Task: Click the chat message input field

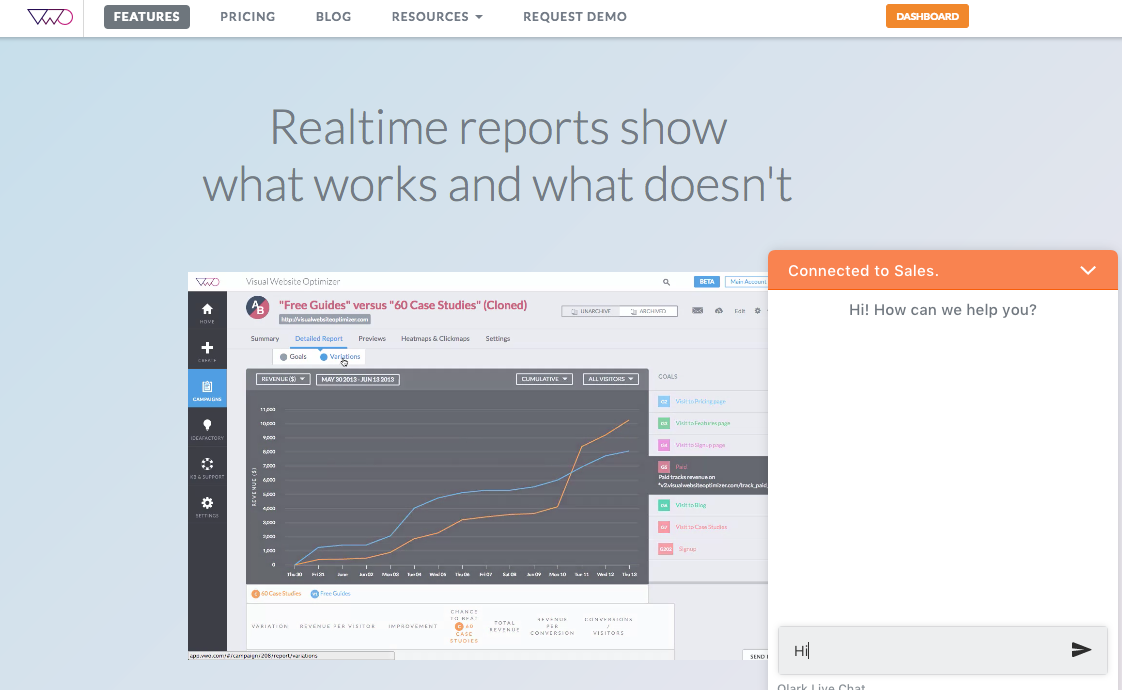Action: pos(920,650)
